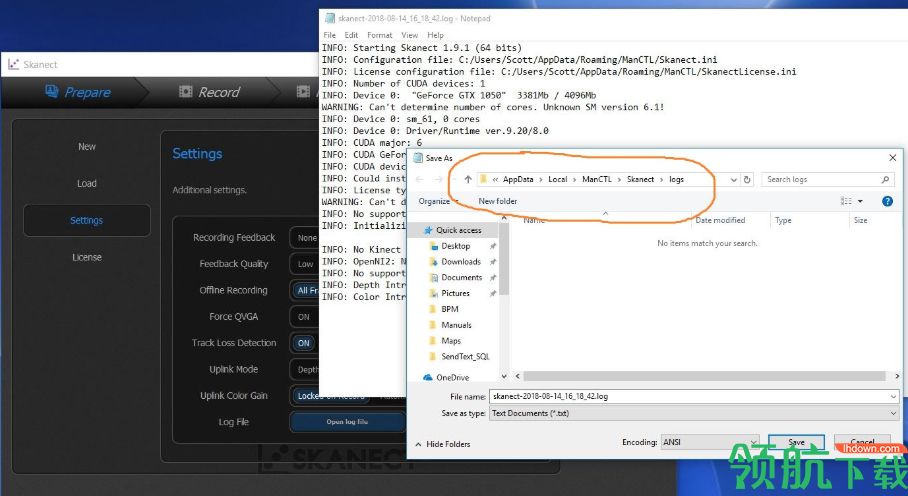Click search magnifier icon in Save As
Viewport: 908px width, 496px height.
point(885,179)
